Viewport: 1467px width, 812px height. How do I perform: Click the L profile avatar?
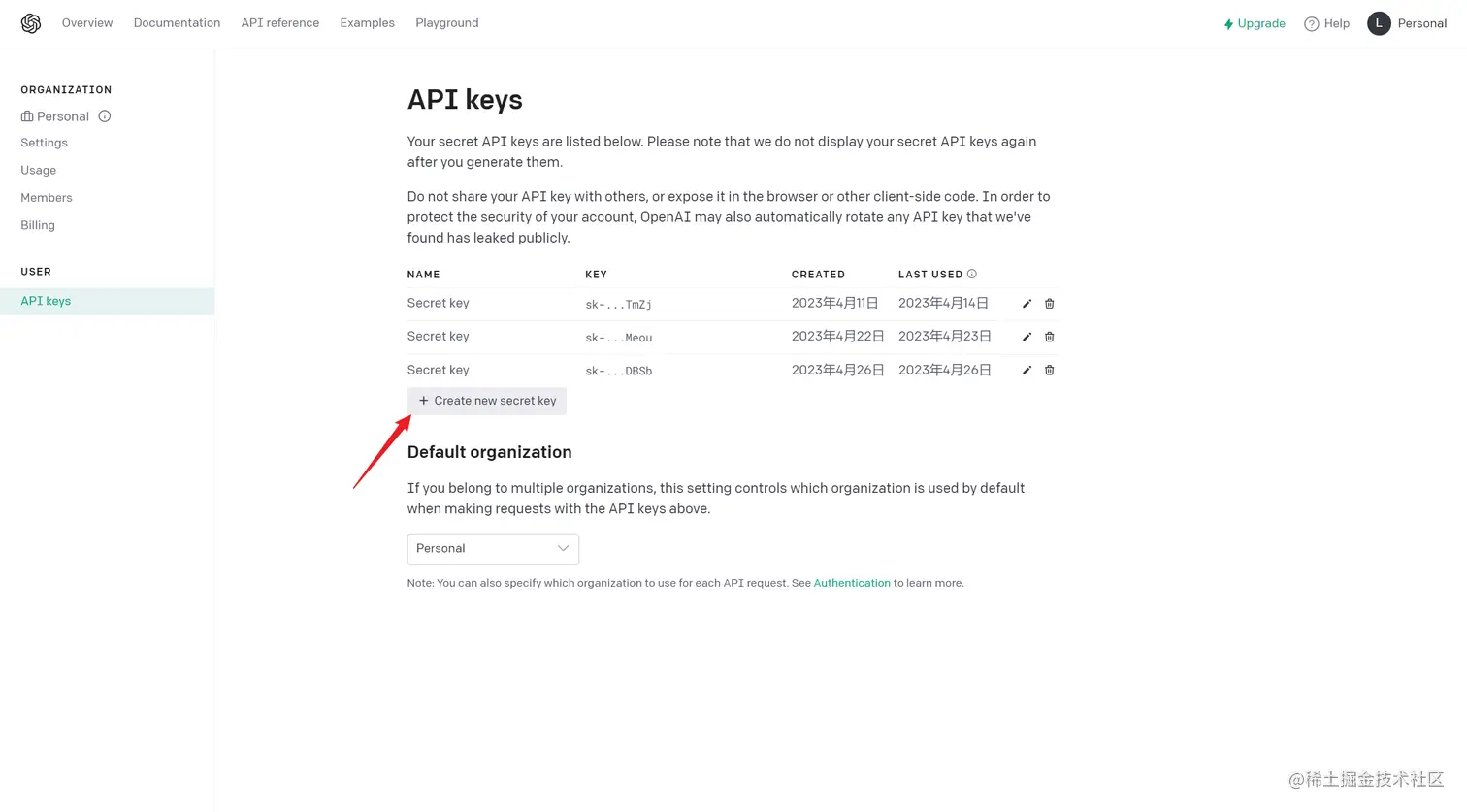tap(1379, 23)
